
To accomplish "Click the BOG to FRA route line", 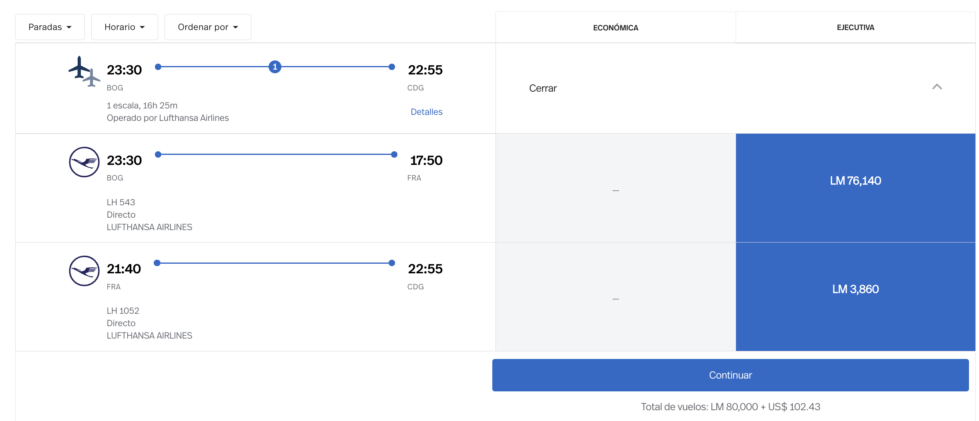I will click(276, 154).
